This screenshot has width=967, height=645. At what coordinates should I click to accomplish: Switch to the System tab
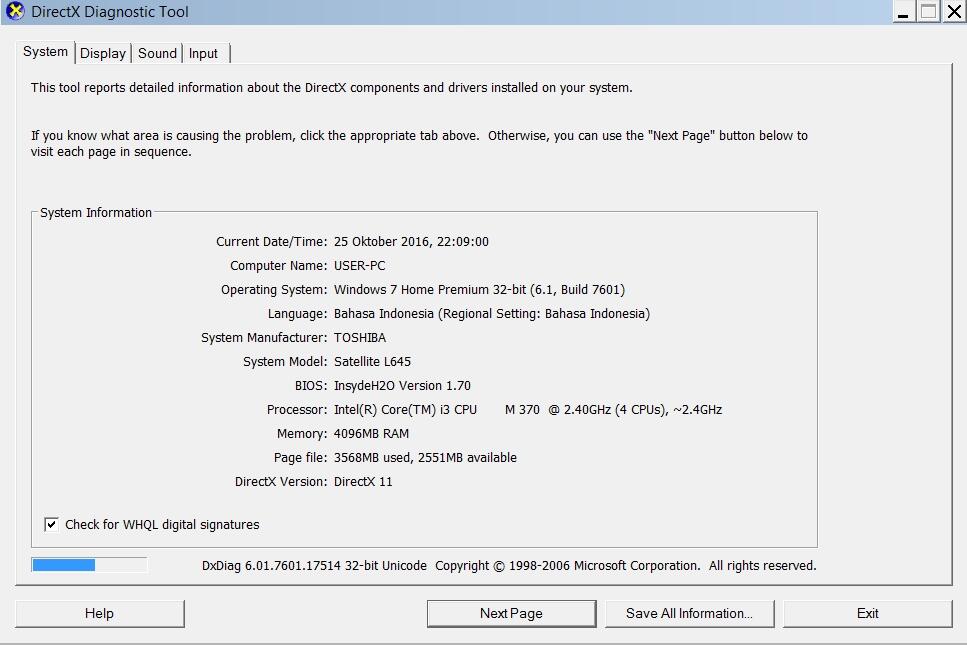pos(45,52)
